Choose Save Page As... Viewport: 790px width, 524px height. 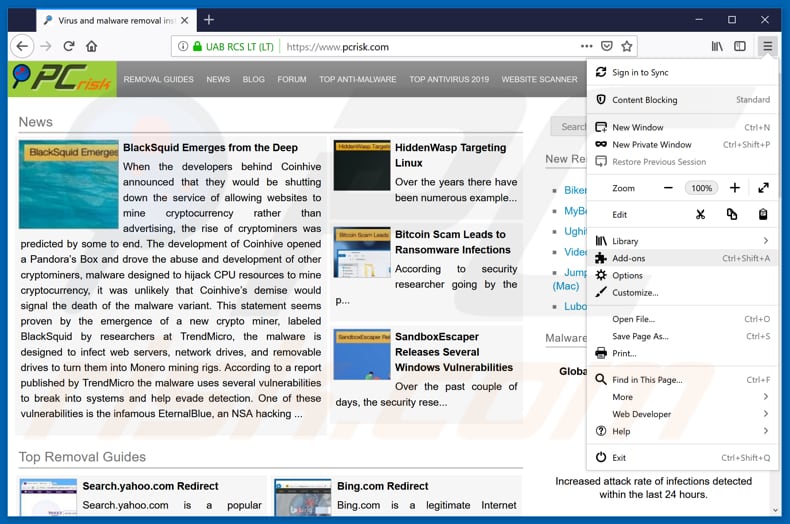pyautogui.click(x=683, y=336)
